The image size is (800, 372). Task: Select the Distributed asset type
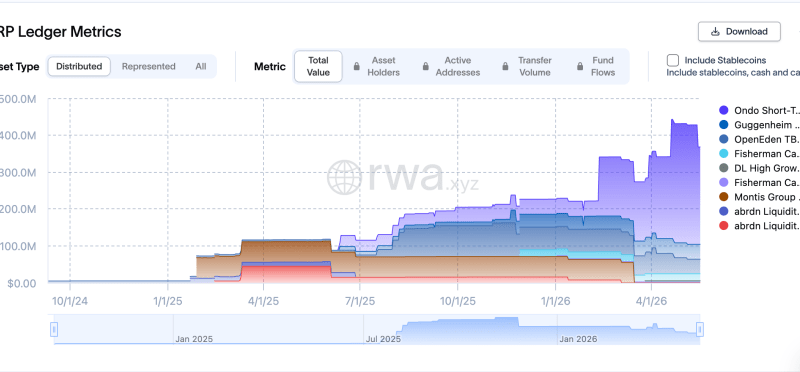(x=79, y=66)
